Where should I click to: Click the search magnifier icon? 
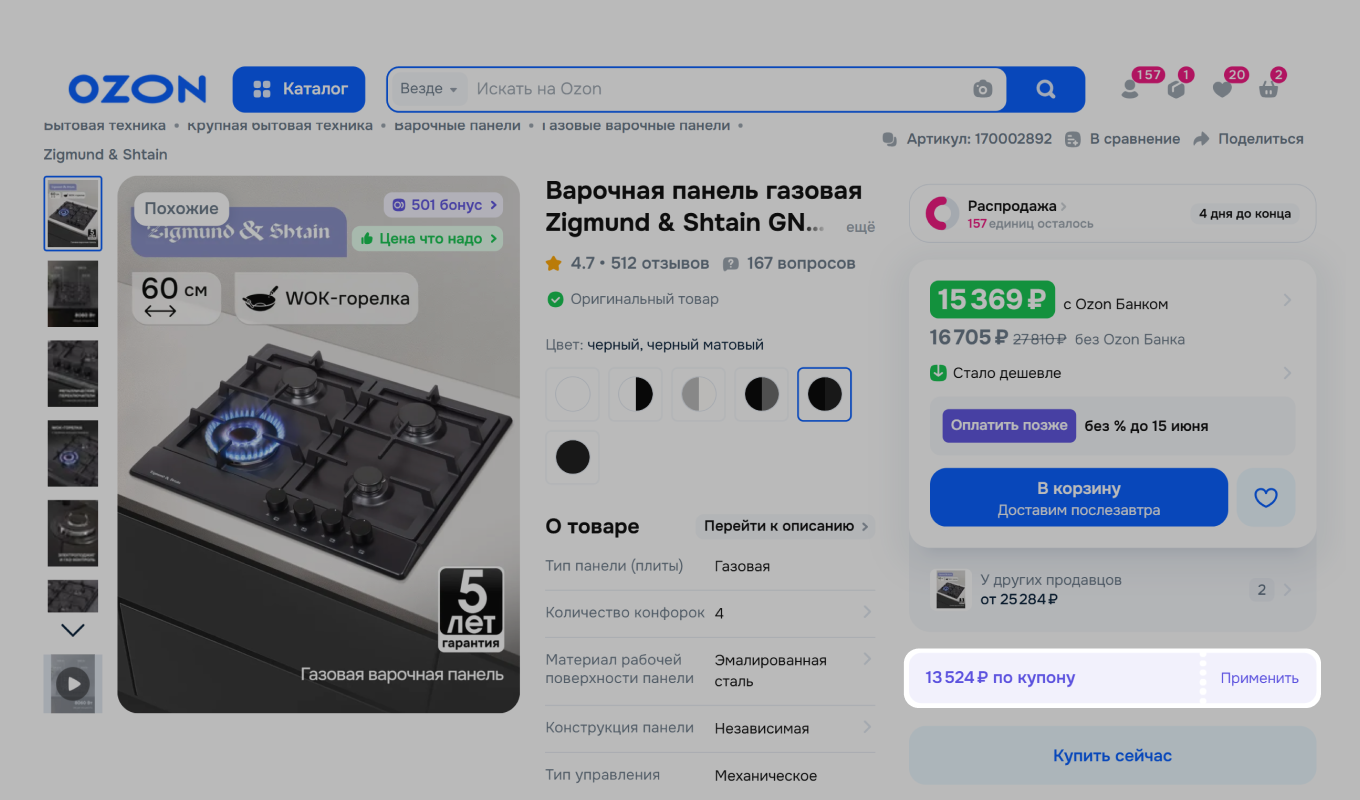[1045, 89]
